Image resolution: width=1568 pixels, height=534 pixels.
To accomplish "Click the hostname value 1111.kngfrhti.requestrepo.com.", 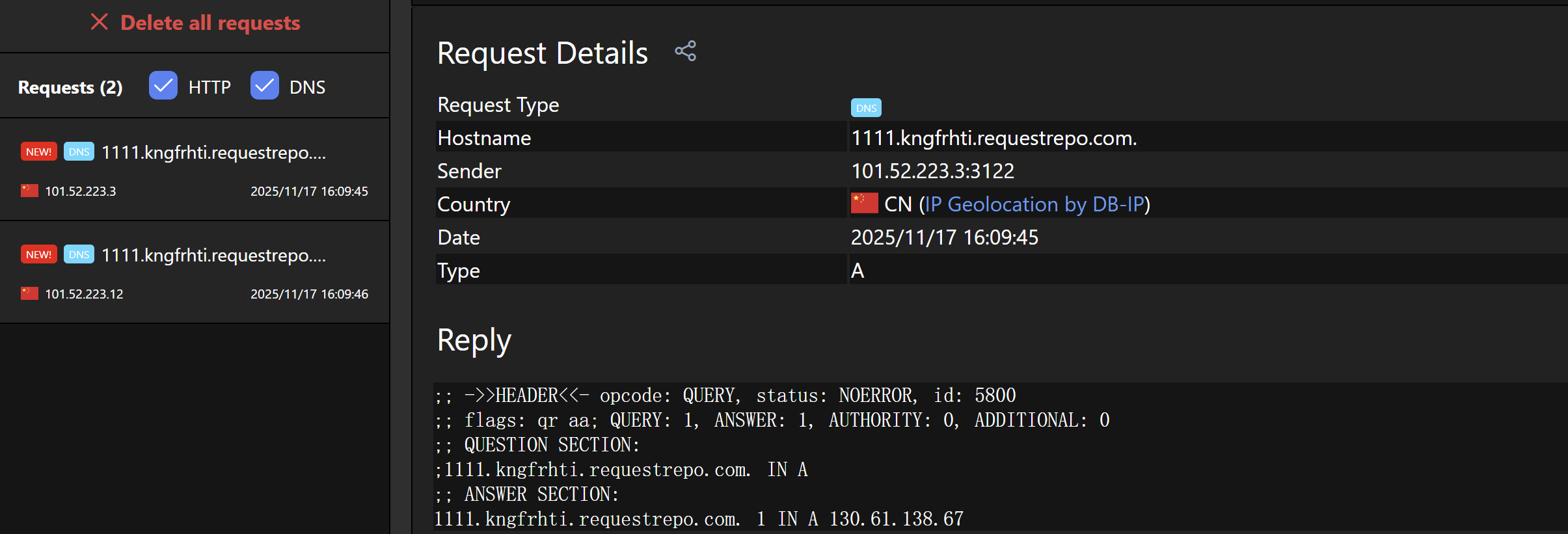I will (994, 138).
